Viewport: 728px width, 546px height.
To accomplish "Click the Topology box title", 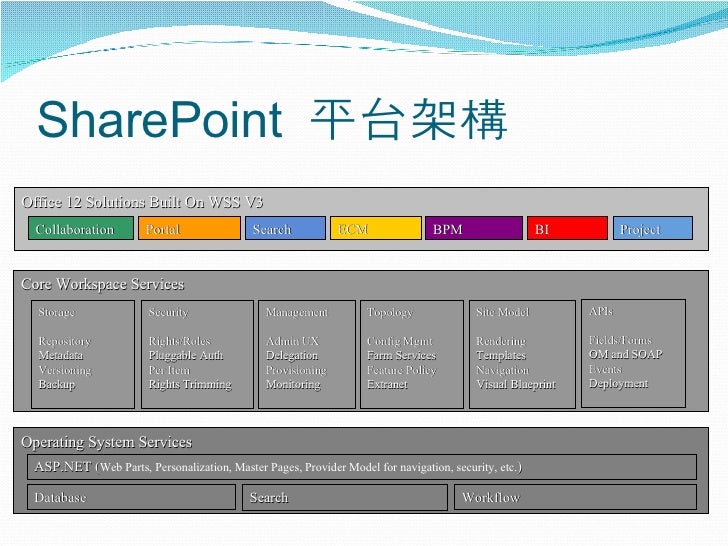I will [x=390, y=312].
